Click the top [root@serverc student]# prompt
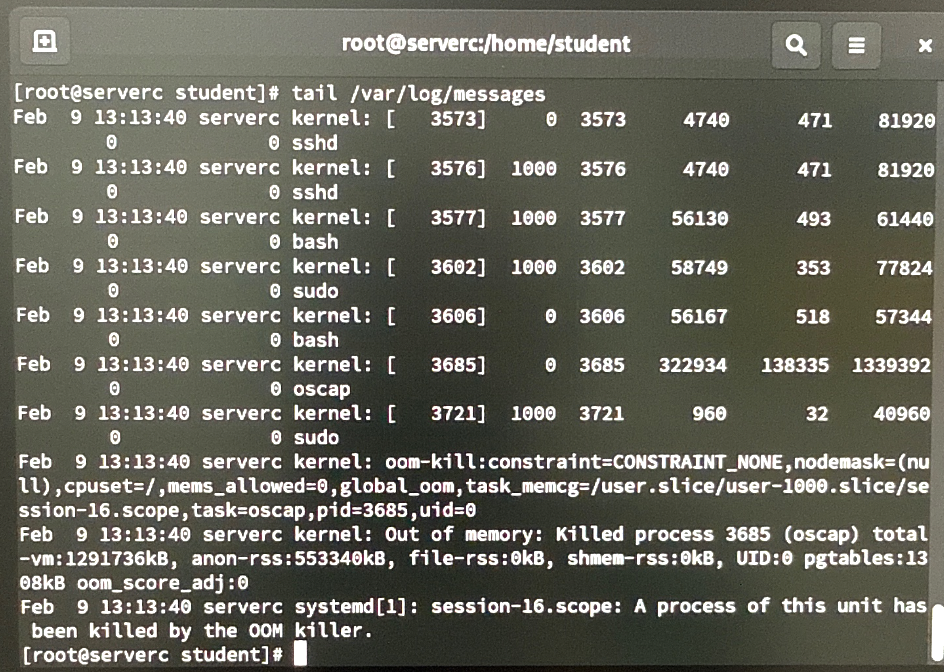 tap(146, 93)
